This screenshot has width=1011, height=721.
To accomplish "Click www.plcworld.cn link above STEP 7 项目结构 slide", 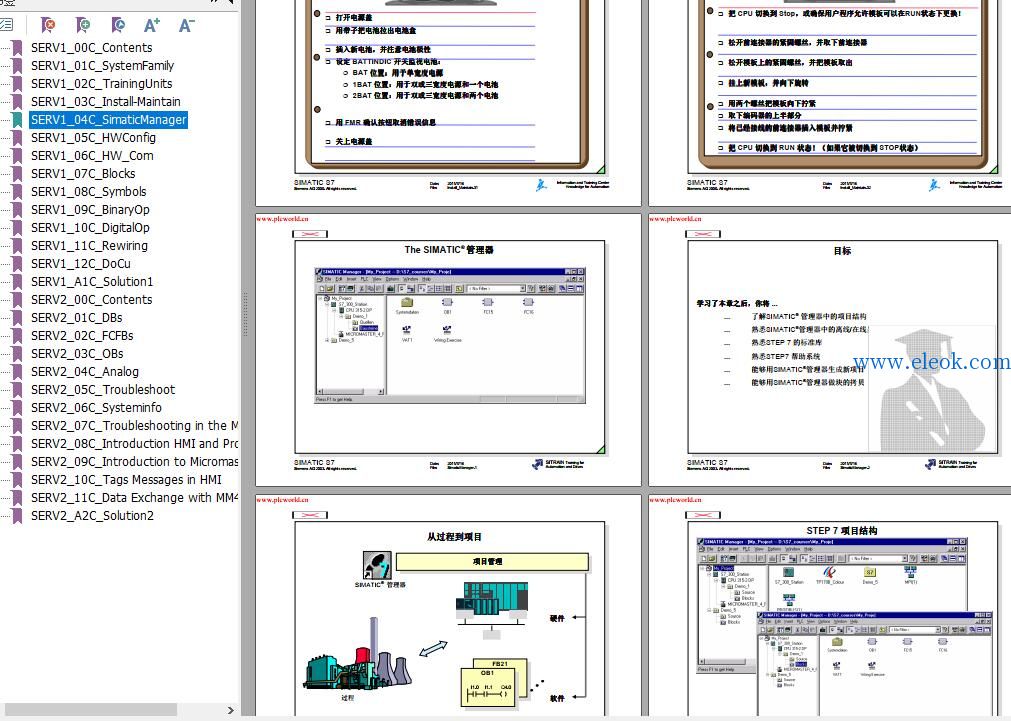I will [676, 500].
